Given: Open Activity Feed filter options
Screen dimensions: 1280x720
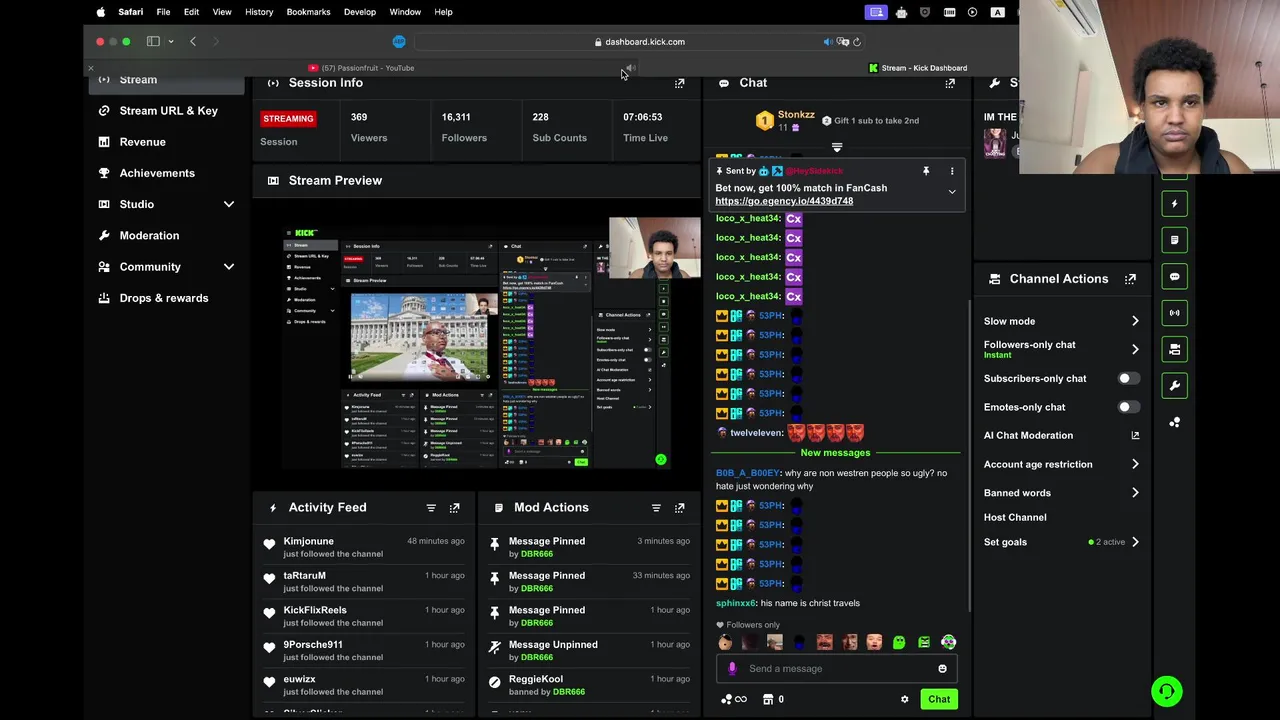Looking at the screenshot, I should tap(431, 508).
